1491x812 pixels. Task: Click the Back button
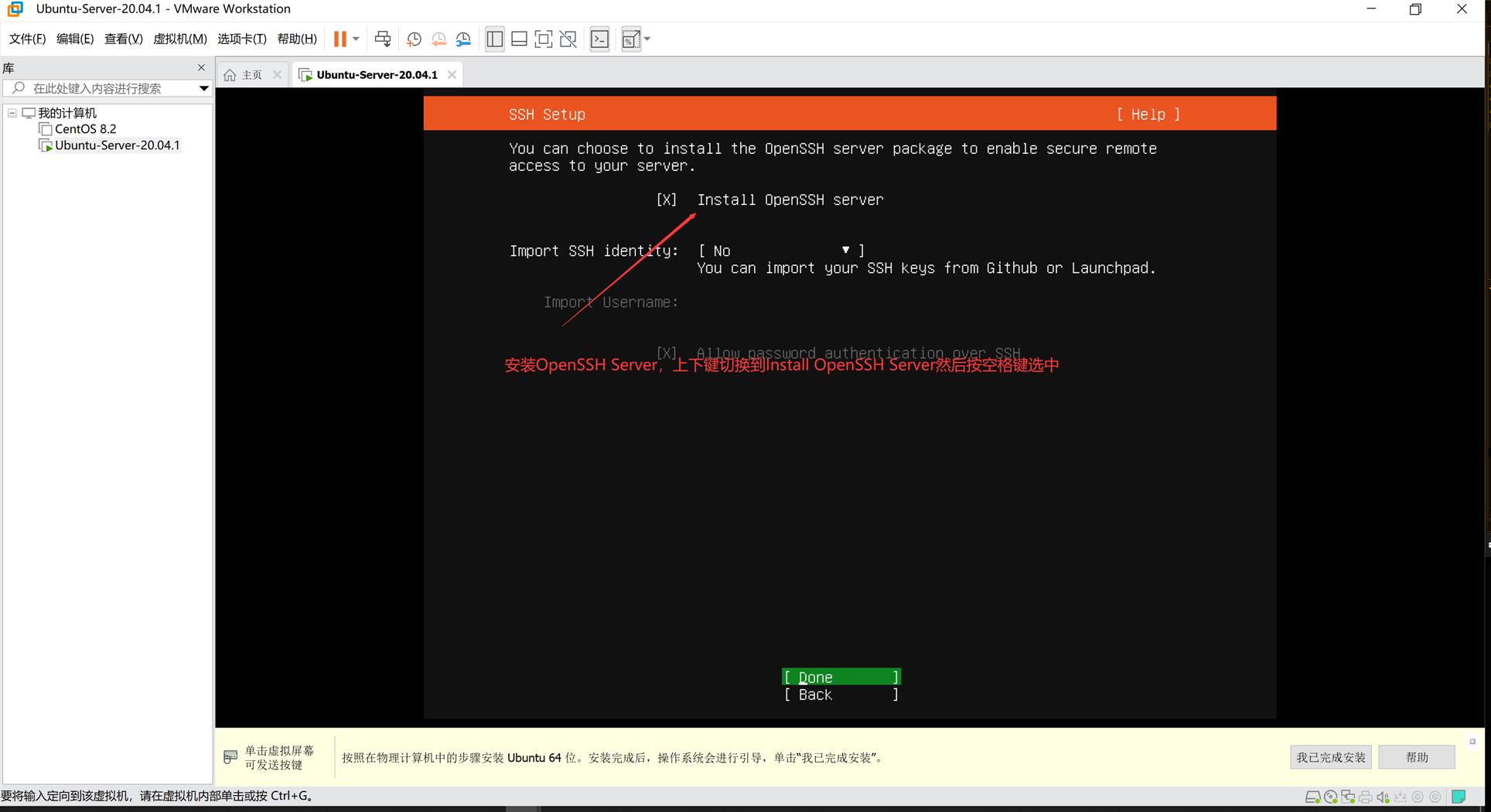pyautogui.click(x=841, y=694)
